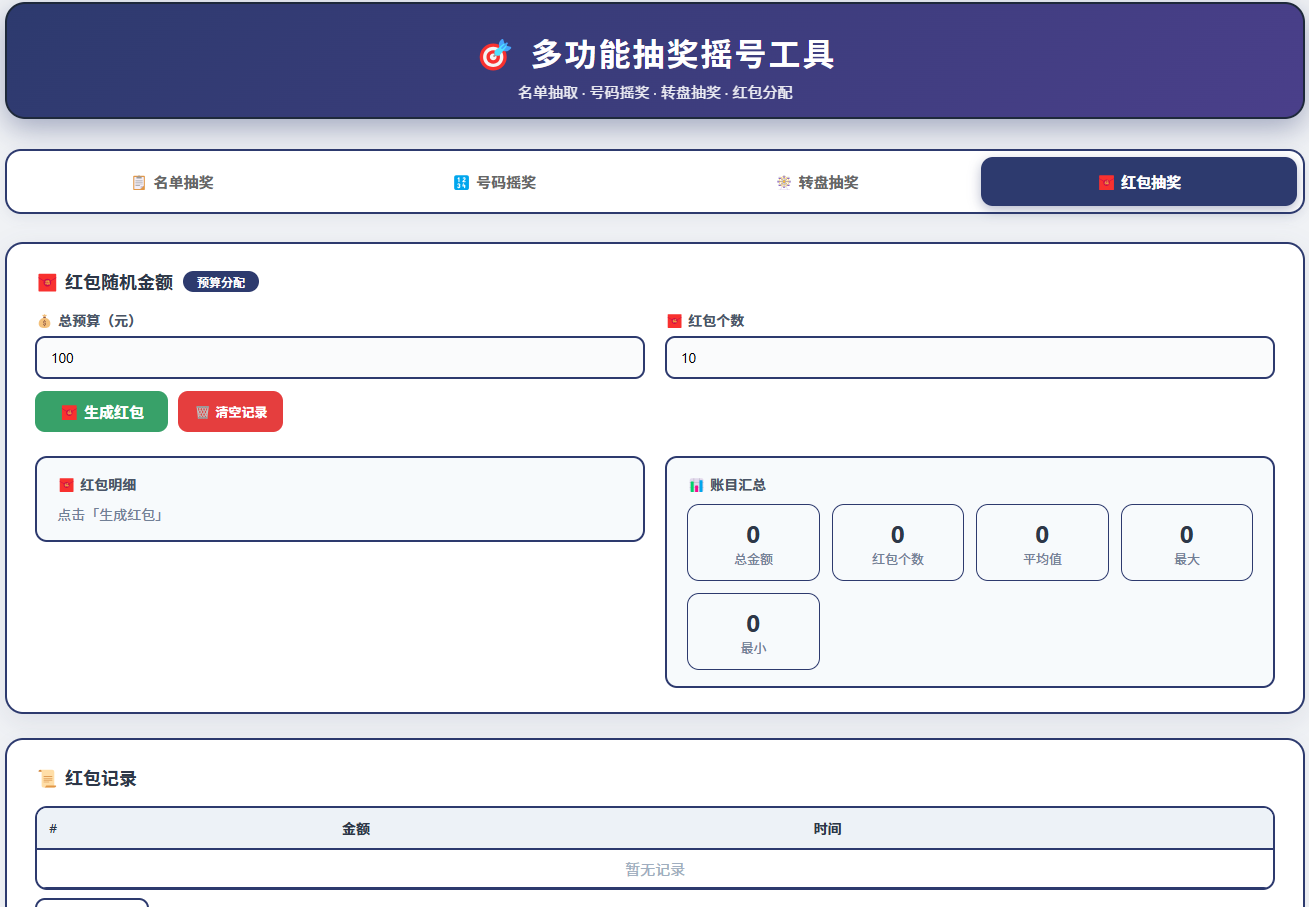Click the 时间 column header
The height and width of the screenshot is (907, 1309).
click(x=827, y=829)
